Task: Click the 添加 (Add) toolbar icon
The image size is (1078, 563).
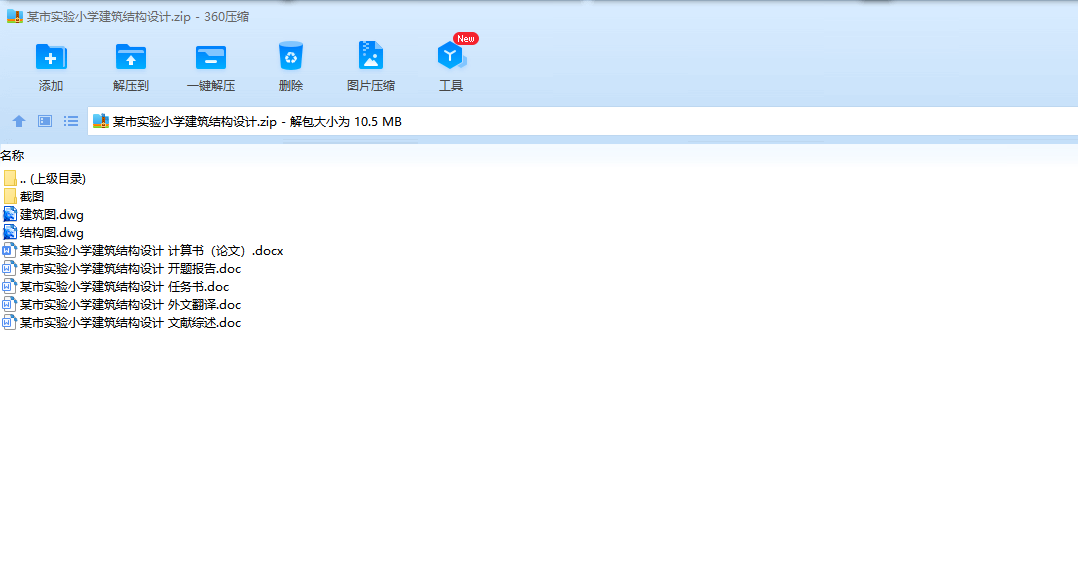Action: pyautogui.click(x=51, y=57)
